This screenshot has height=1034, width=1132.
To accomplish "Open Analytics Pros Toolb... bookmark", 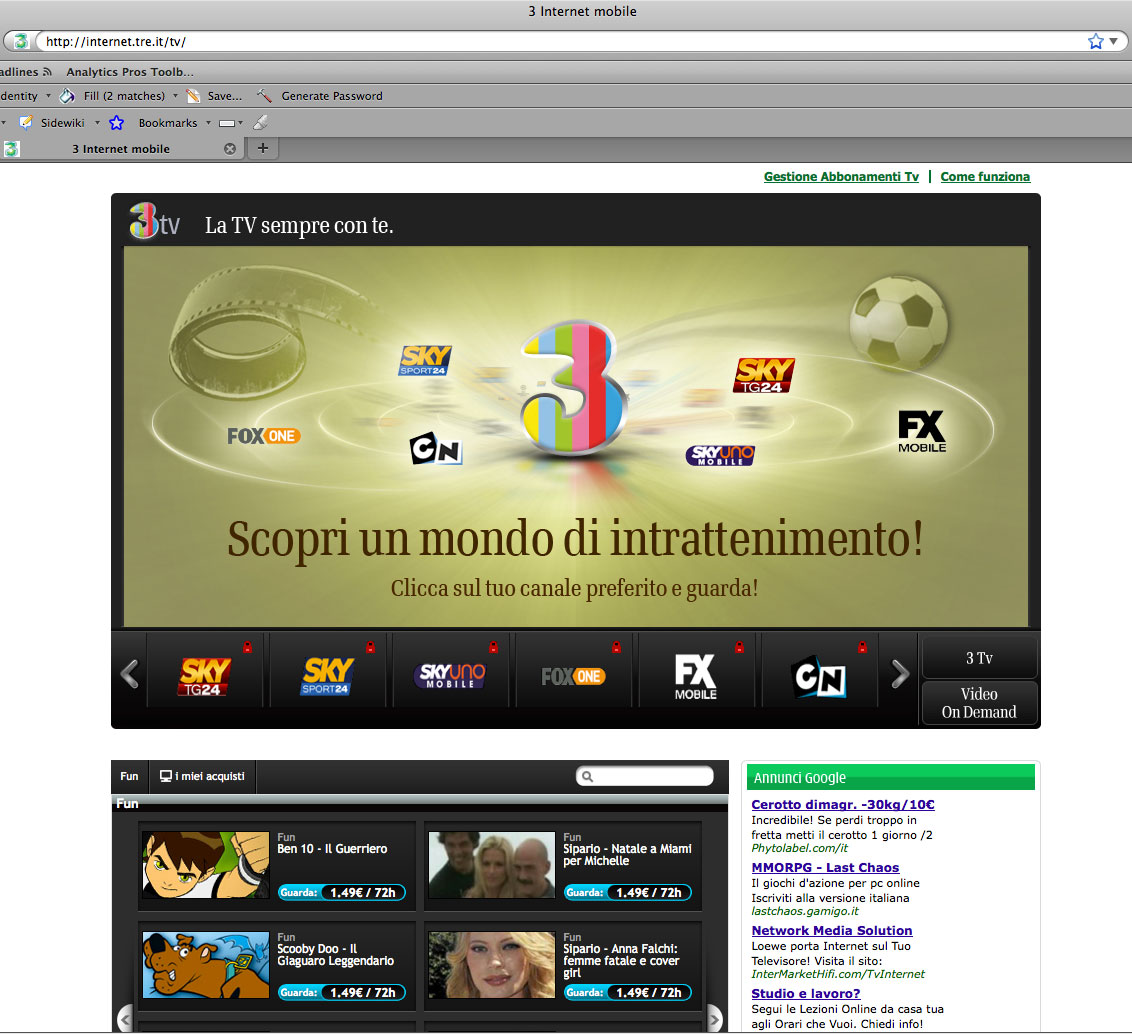I will click(x=130, y=71).
